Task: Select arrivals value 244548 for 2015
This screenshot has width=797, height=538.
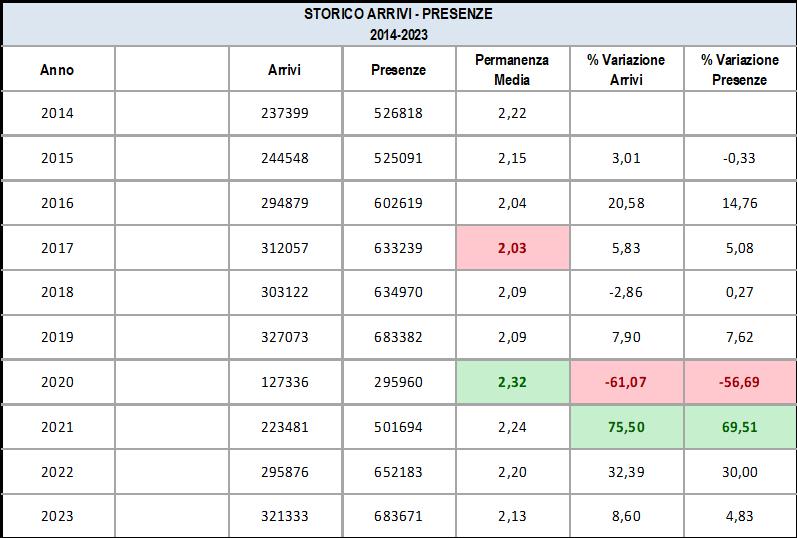Action: pos(284,158)
